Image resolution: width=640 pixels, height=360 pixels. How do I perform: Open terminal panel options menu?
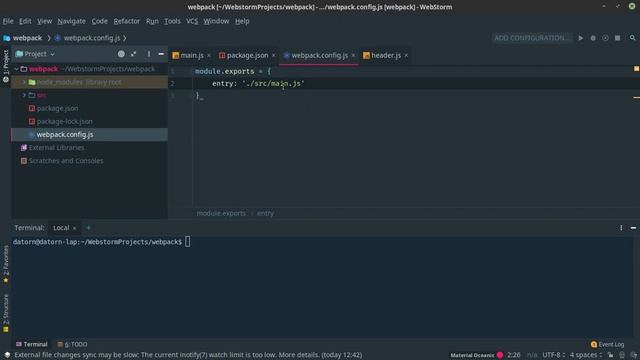tap(621, 228)
